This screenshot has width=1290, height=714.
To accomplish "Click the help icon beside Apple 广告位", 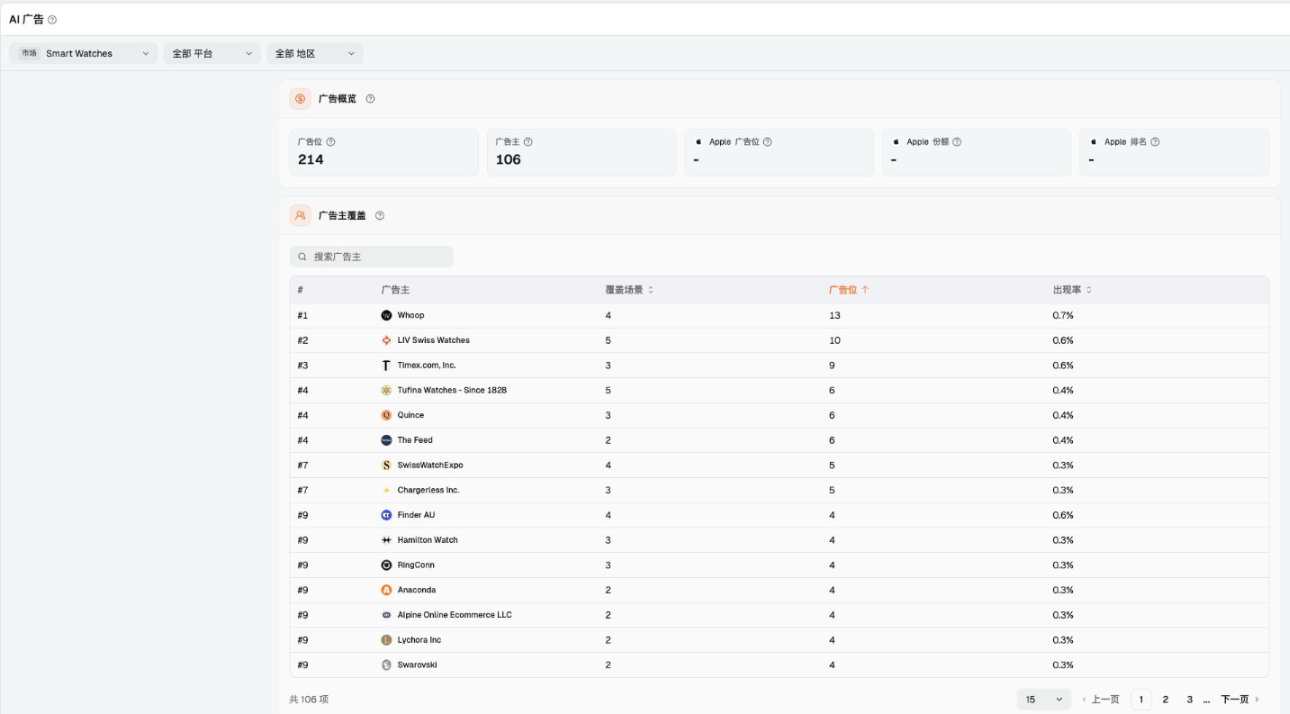I will pos(767,142).
